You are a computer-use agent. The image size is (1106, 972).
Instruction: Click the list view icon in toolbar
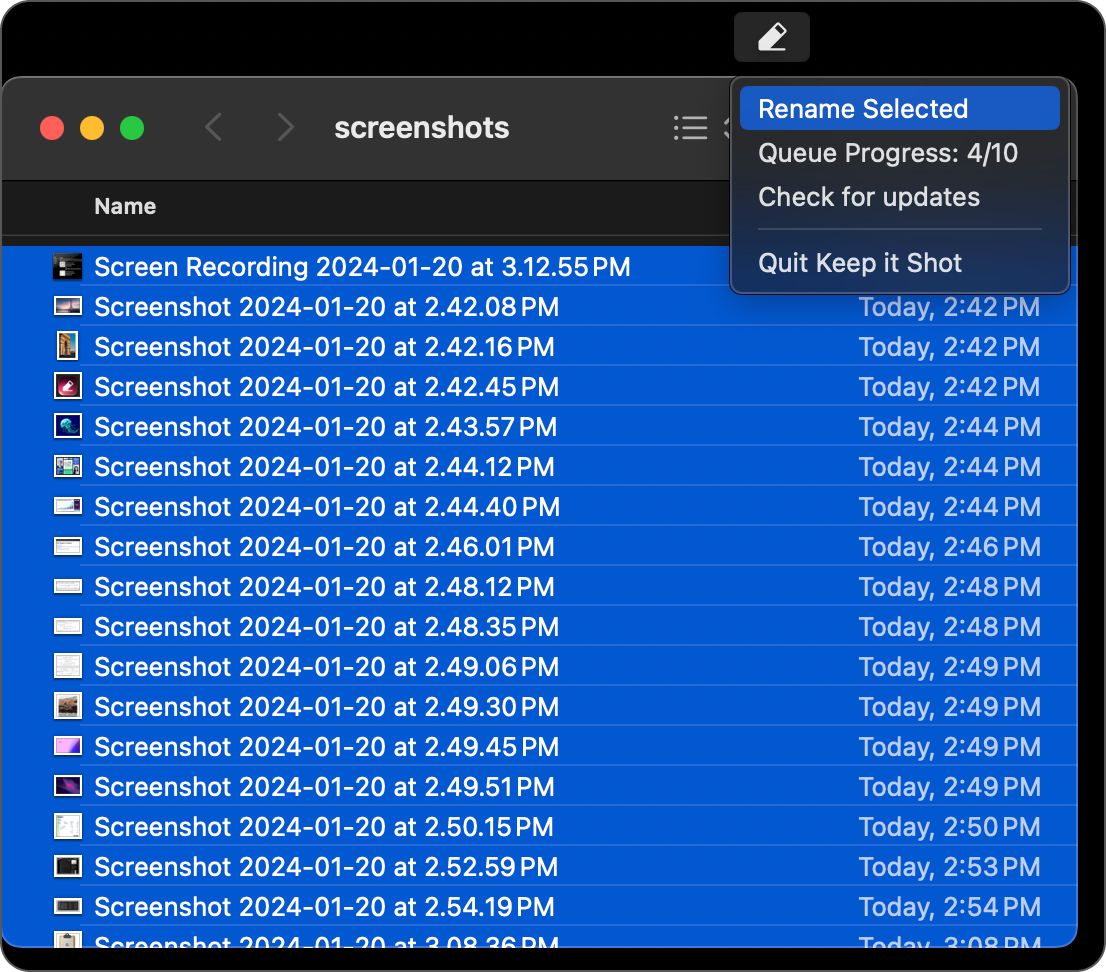click(x=690, y=128)
